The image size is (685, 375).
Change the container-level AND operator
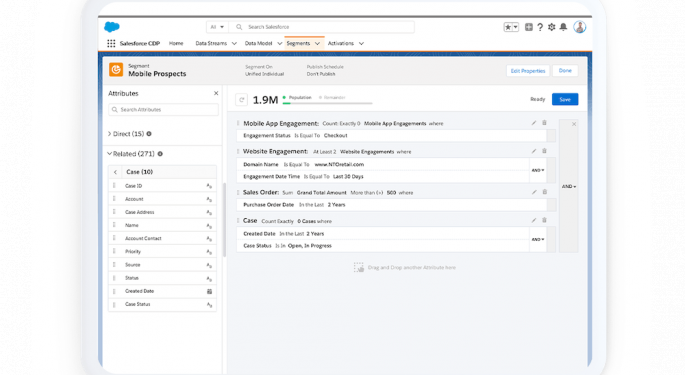(569, 187)
